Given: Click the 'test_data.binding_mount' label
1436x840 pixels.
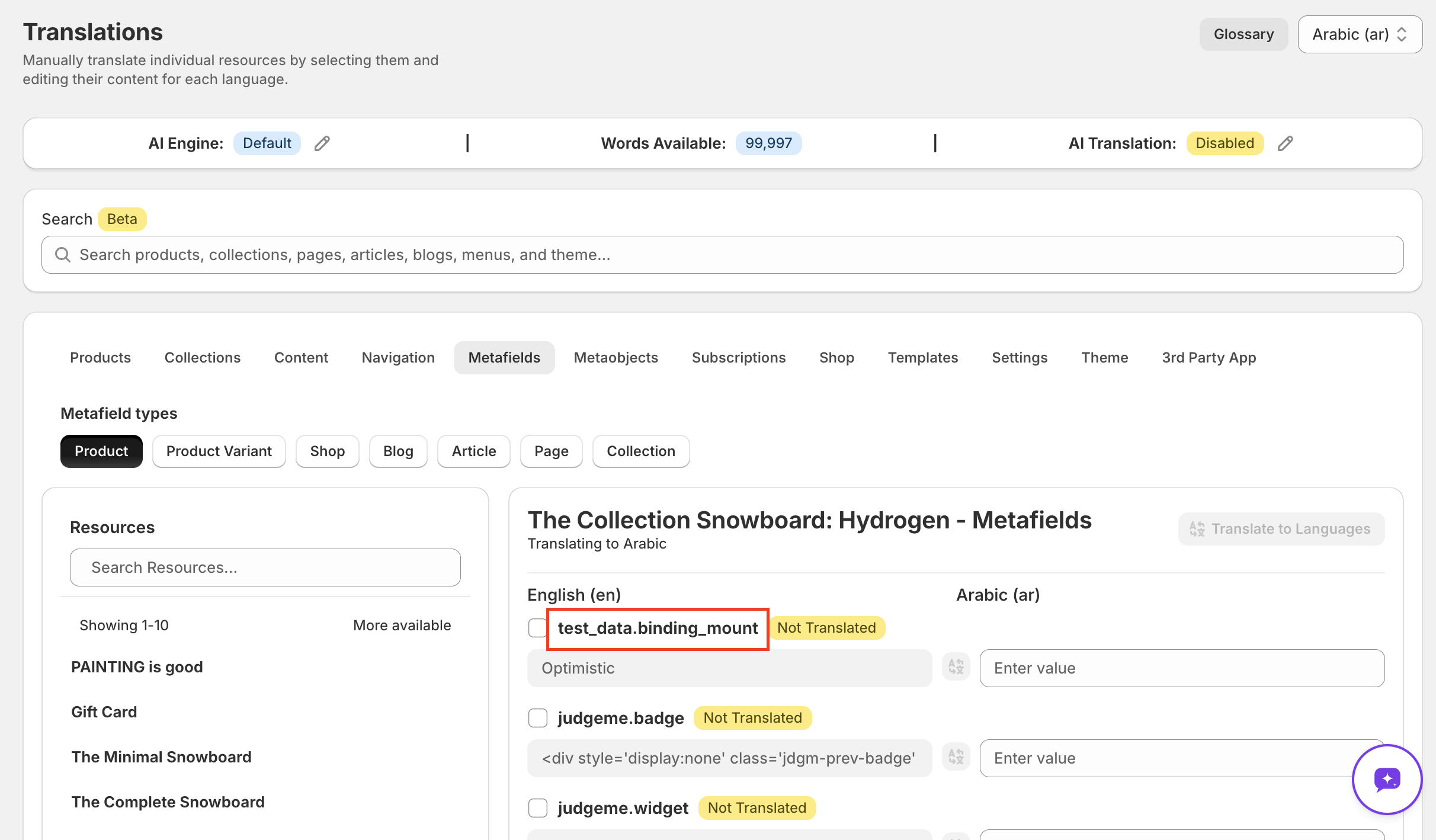Looking at the screenshot, I should pyautogui.click(x=658, y=628).
